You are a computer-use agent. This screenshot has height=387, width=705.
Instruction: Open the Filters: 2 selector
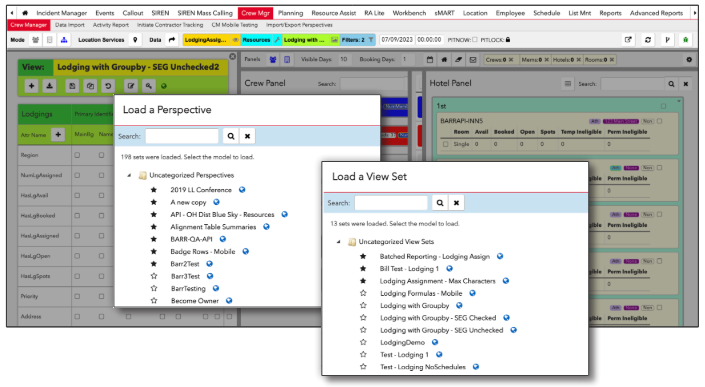pyautogui.click(x=358, y=40)
